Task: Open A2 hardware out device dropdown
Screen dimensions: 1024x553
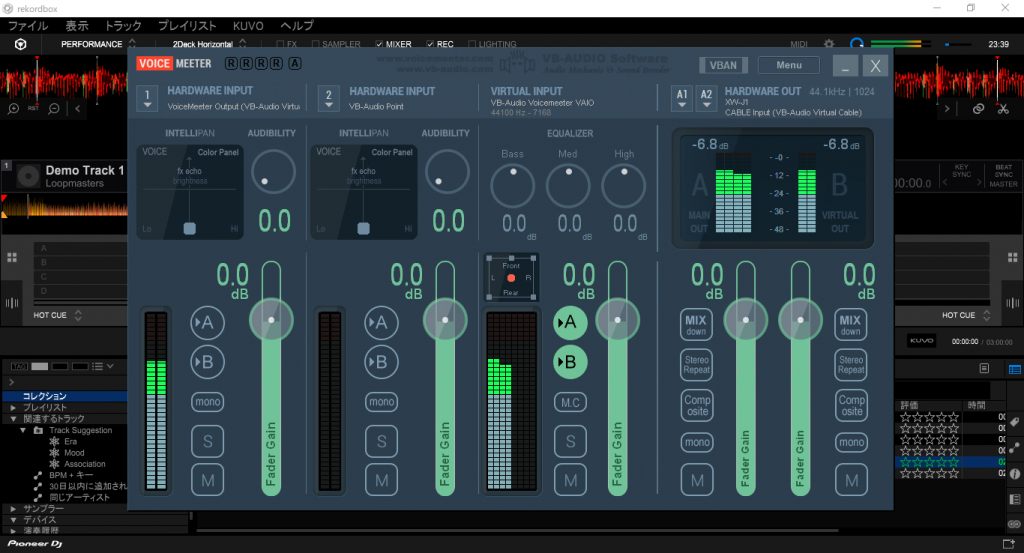Action: pyautogui.click(x=707, y=99)
